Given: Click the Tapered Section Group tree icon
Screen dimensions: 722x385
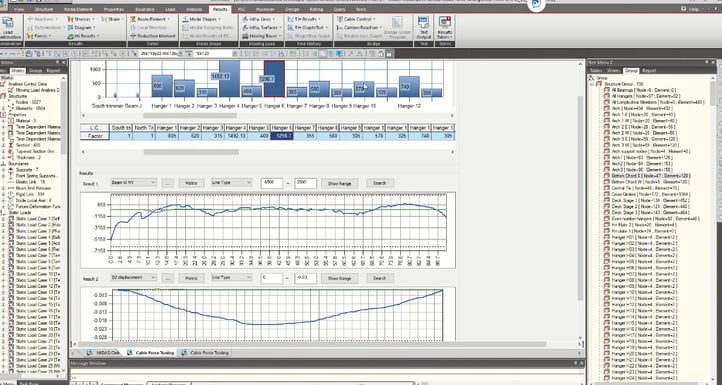Looking at the screenshot, I should point(10,151).
